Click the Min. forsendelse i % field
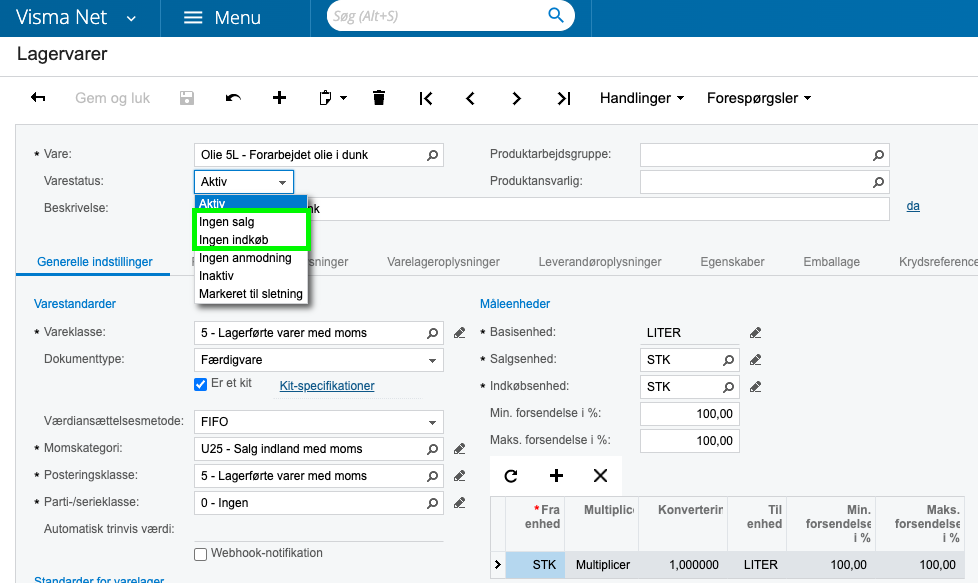 (690, 414)
